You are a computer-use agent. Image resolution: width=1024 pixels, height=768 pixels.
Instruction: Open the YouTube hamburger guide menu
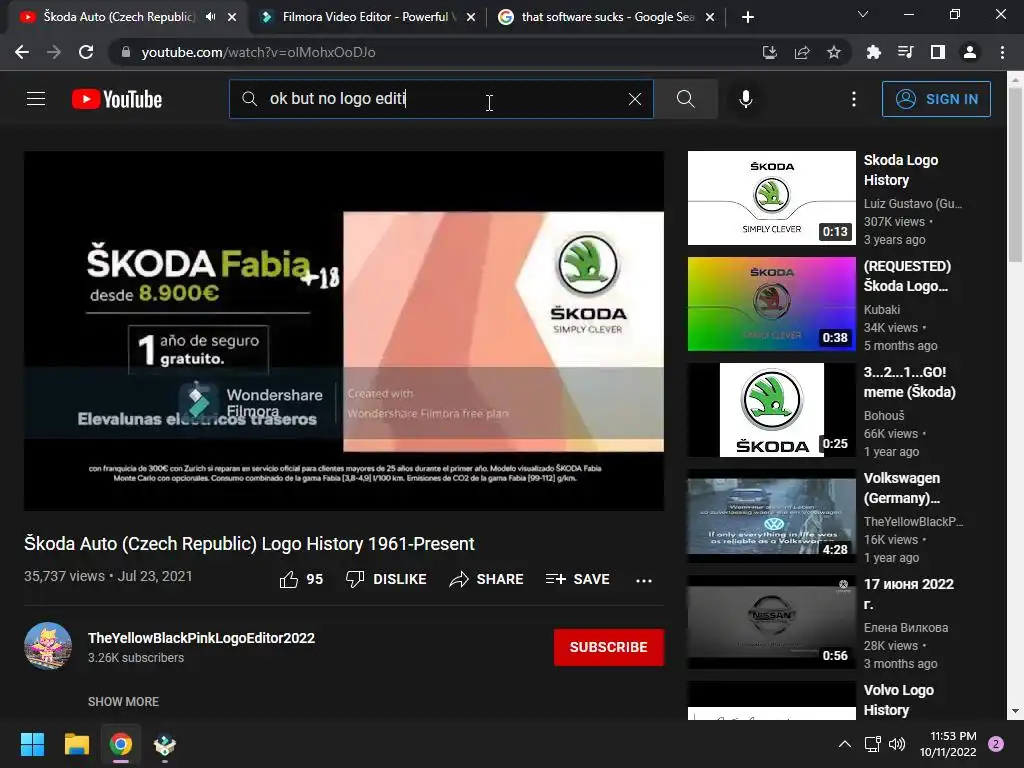point(36,99)
